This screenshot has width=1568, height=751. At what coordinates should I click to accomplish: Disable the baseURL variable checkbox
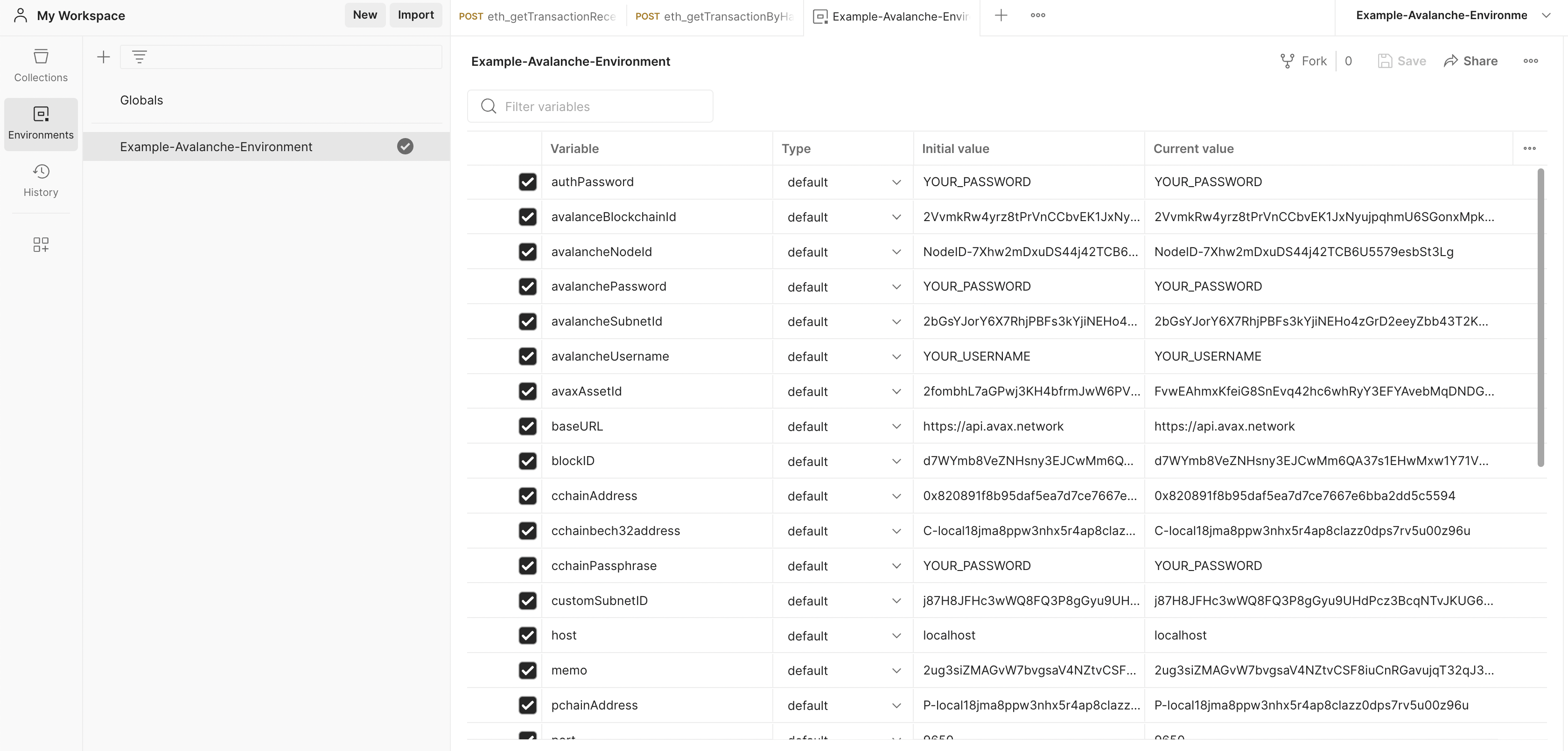[527, 426]
